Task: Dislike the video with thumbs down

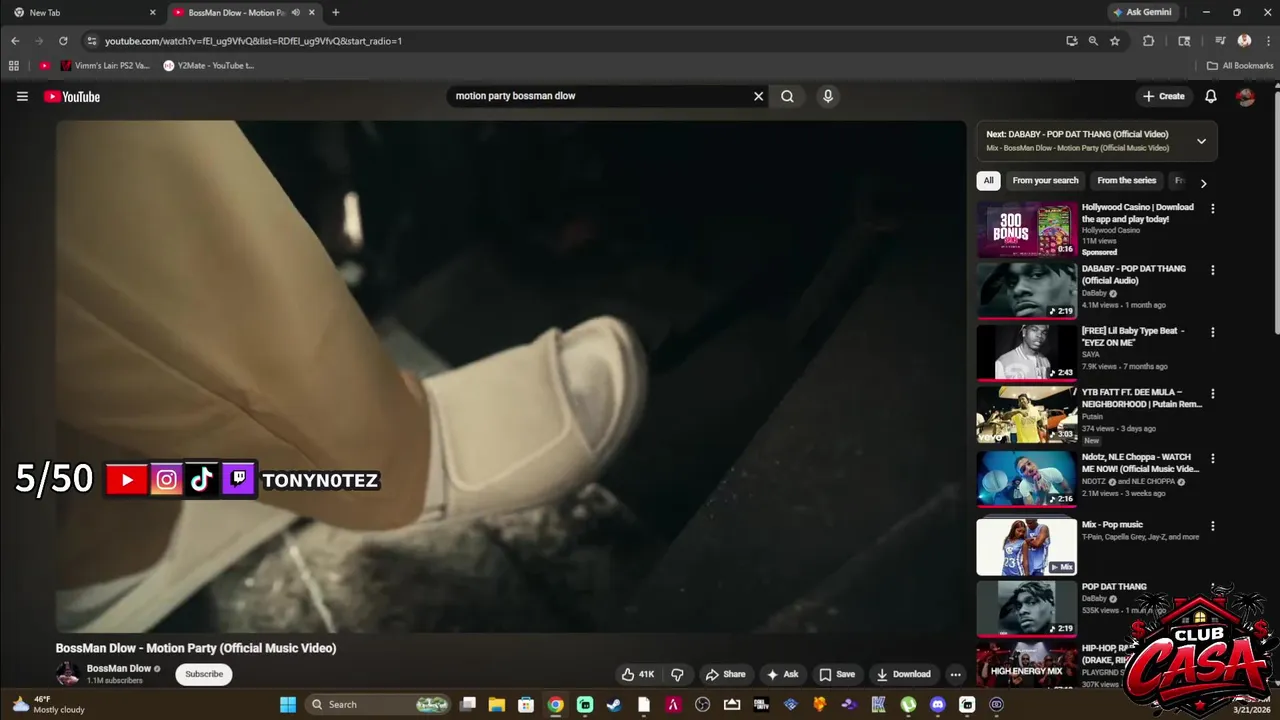Action: coord(677,674)
